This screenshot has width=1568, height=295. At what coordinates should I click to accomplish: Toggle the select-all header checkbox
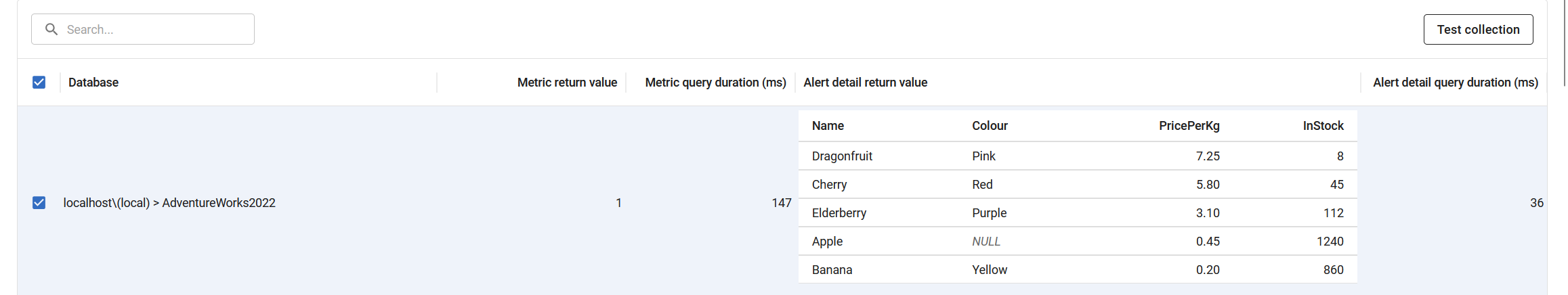coord(39,83)
